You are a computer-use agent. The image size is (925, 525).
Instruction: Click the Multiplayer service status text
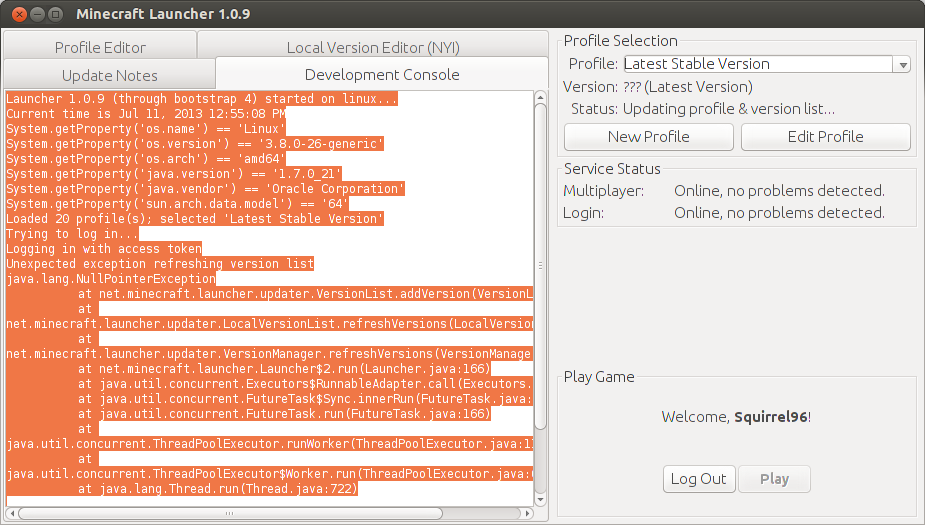(779, 191)
